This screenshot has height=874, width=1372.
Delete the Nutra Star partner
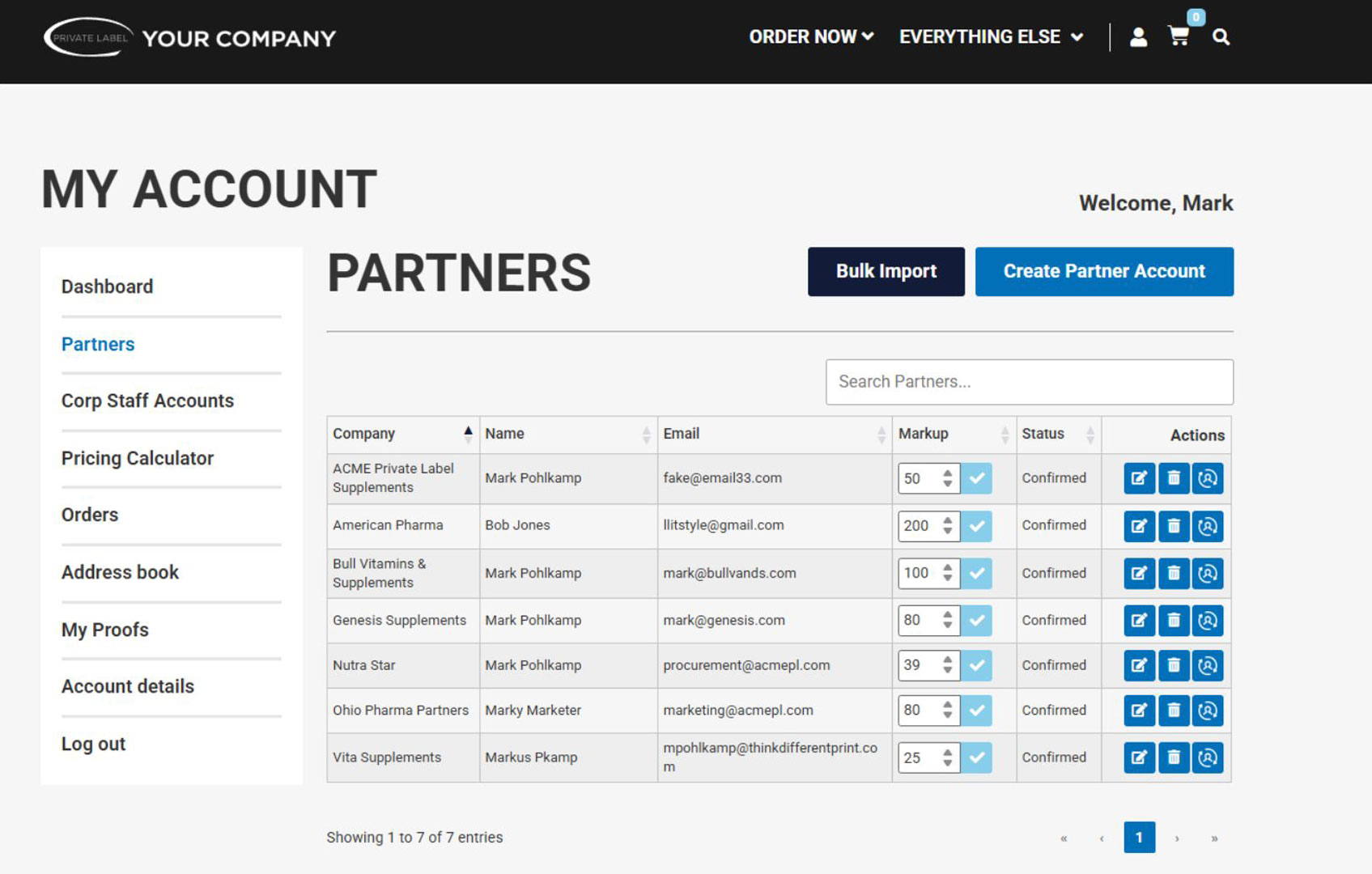pyautogui.click(x=1174, y=665)
